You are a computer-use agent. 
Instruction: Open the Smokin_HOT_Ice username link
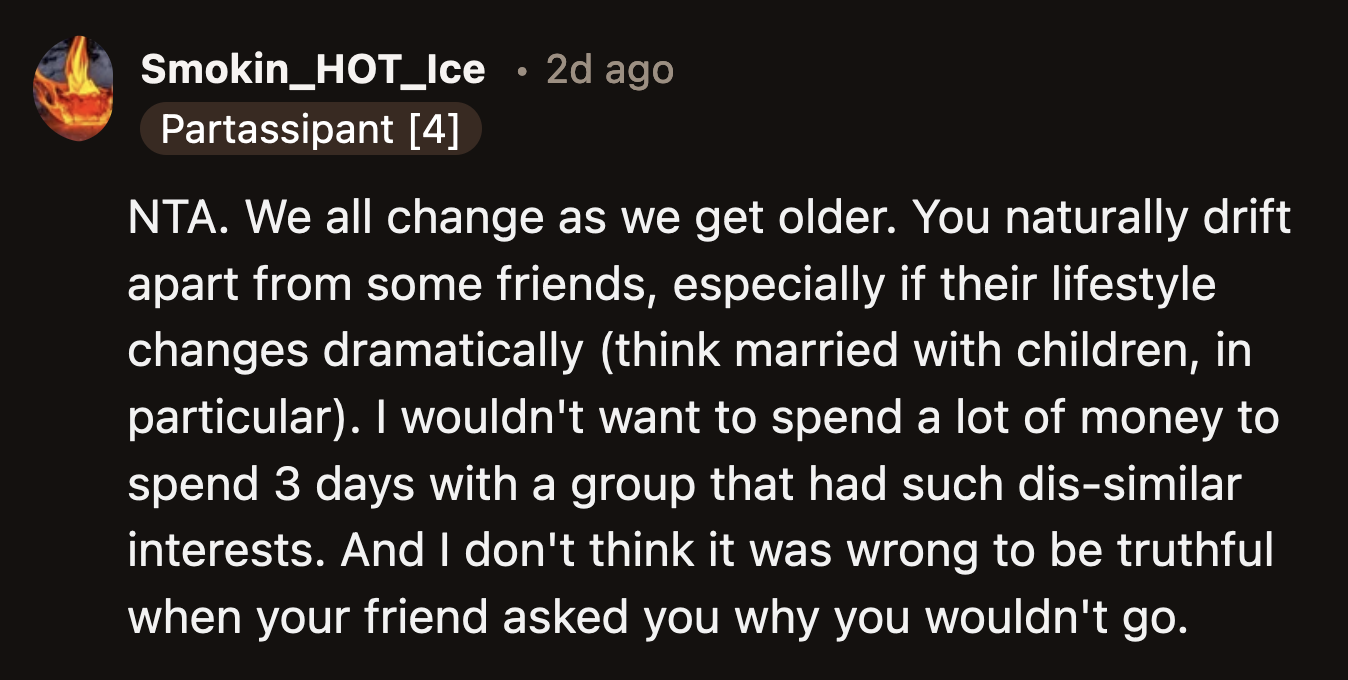coord(312,70)
